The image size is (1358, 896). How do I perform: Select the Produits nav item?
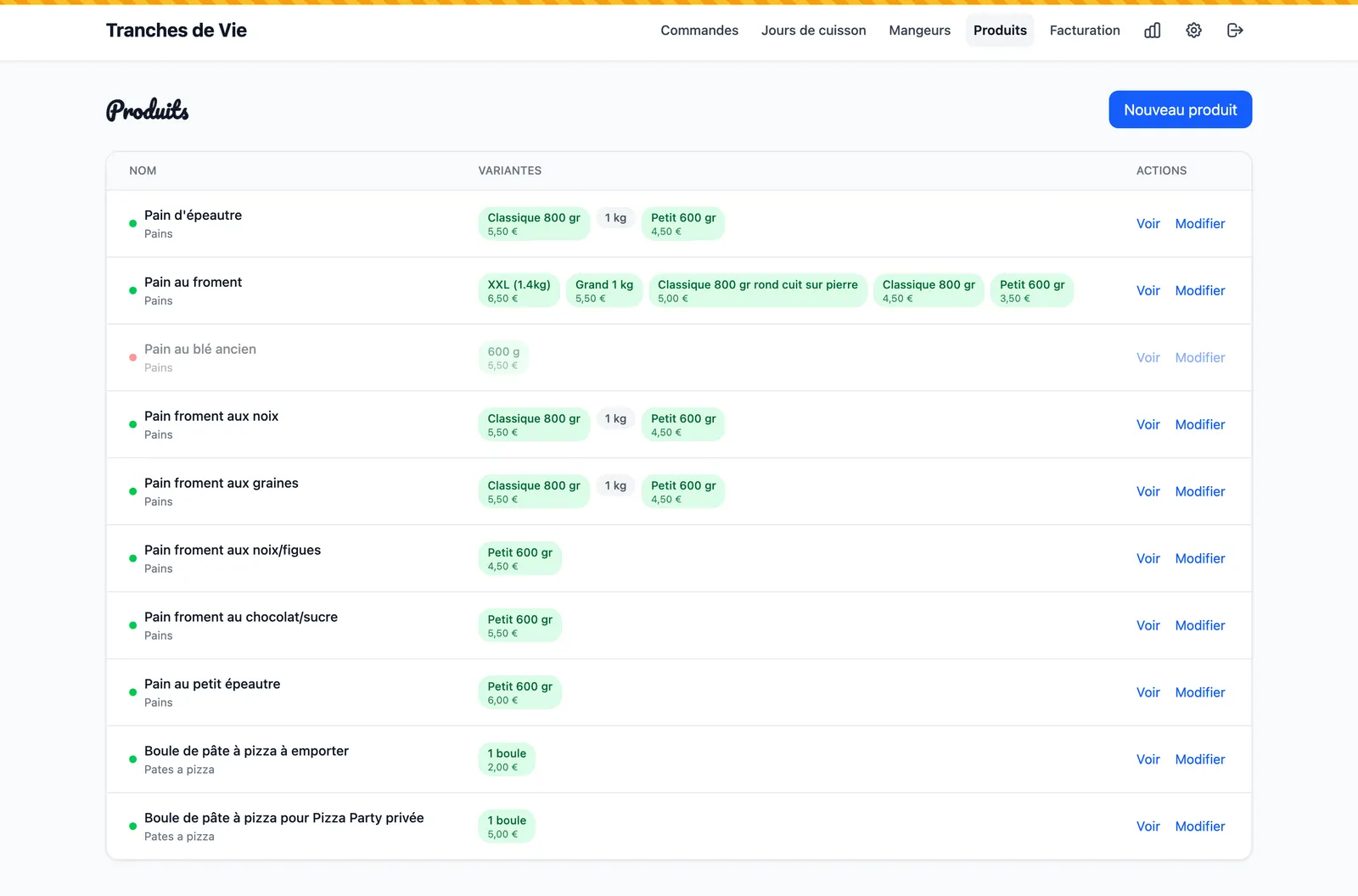click(1000, 31)
